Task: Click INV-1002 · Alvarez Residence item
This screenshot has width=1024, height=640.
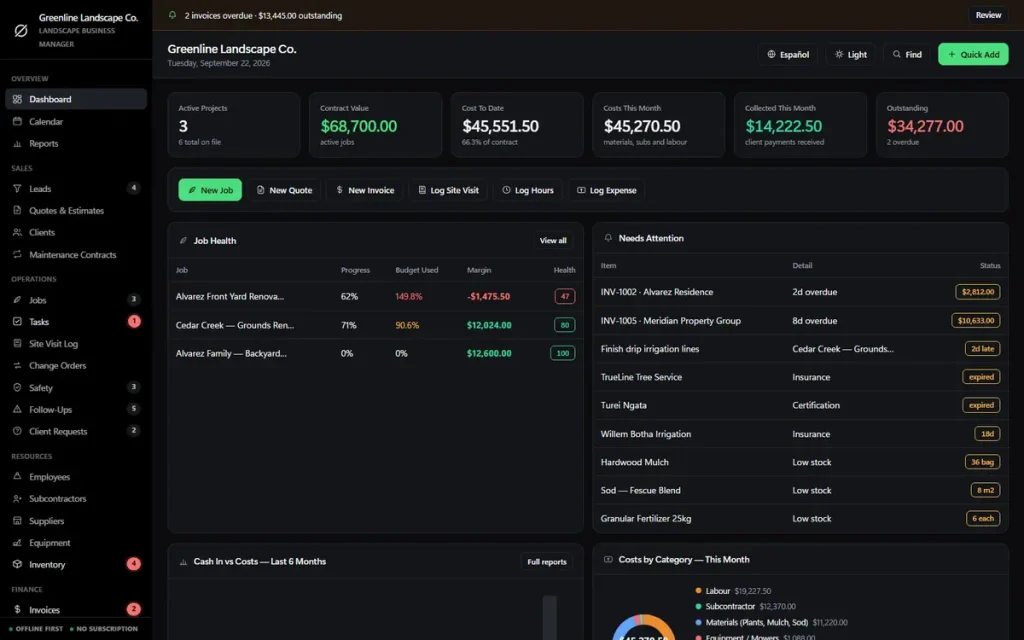Action: click(x=656, y=292)
